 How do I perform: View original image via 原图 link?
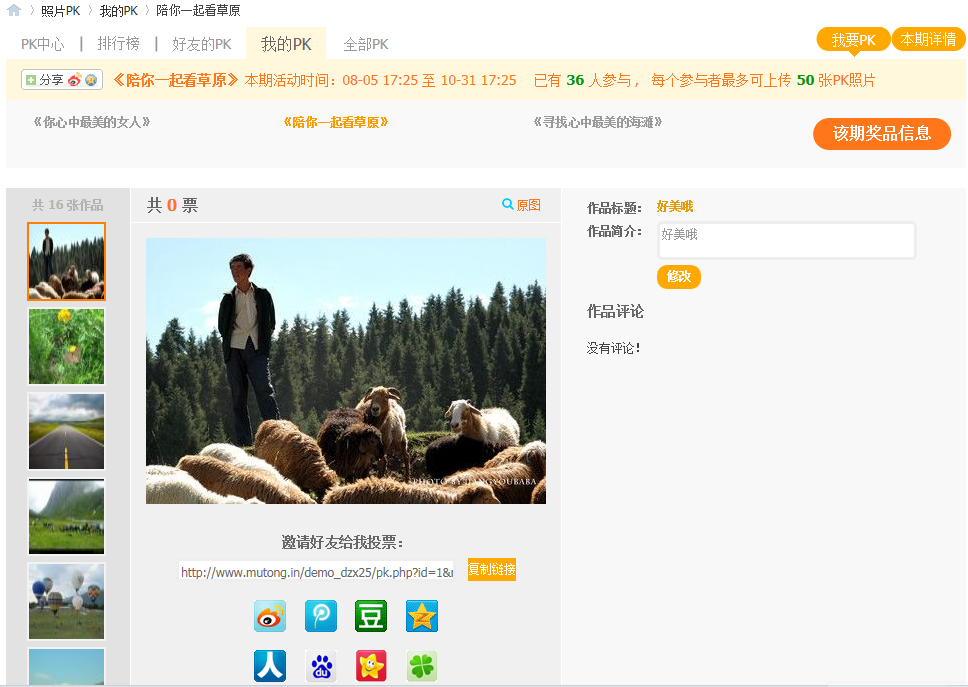coord(528,204)
